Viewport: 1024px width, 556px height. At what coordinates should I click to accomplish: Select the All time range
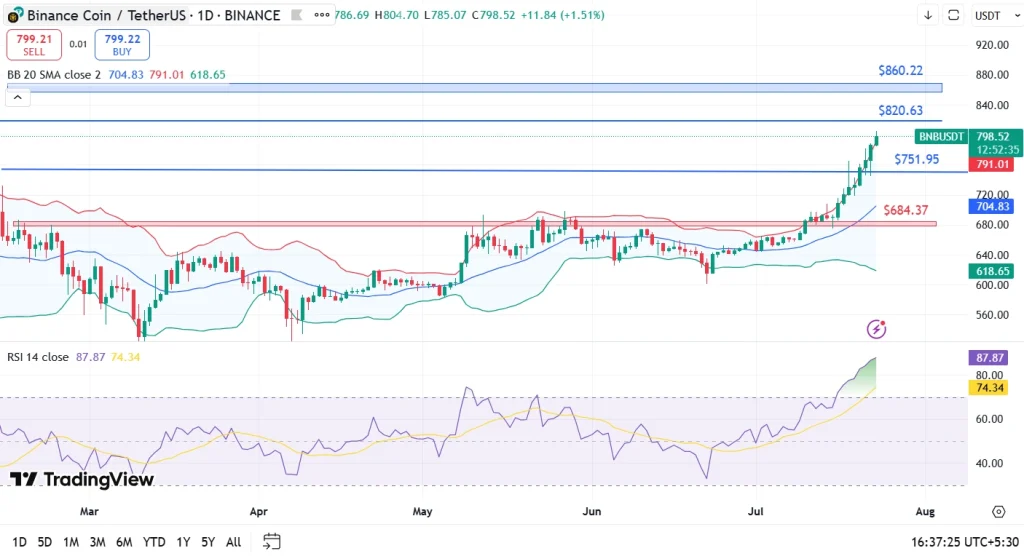point(233,542)
